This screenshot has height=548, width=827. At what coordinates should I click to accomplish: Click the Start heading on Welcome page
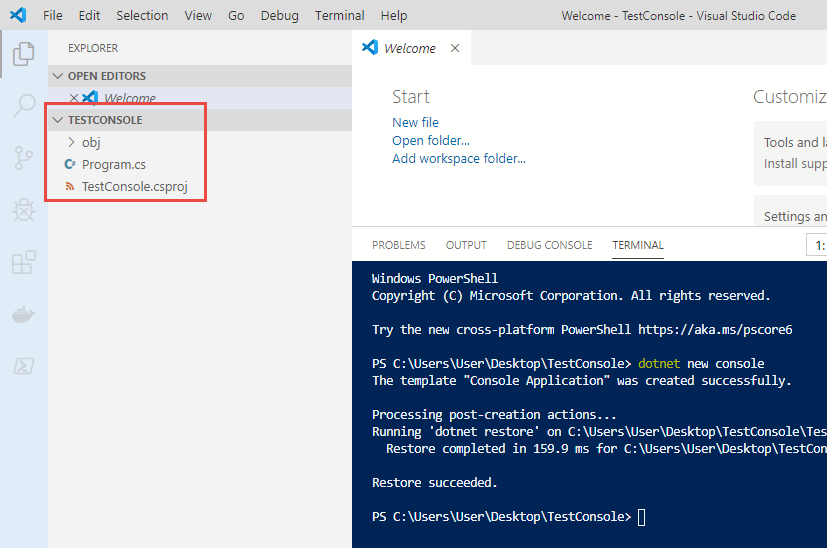pyautogui.click(x=410, y=97)
